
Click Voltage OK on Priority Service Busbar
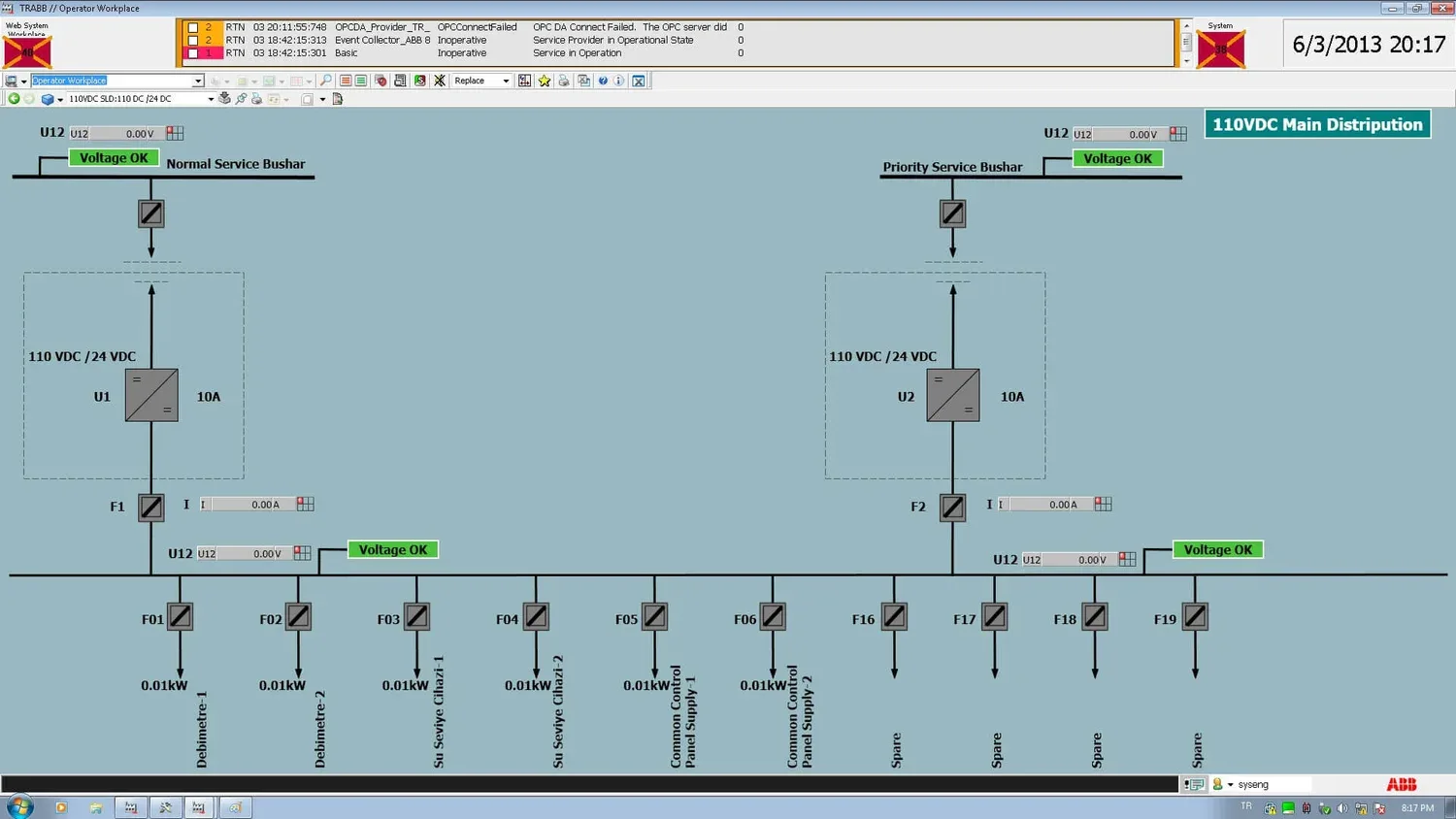click(1117, 159)
